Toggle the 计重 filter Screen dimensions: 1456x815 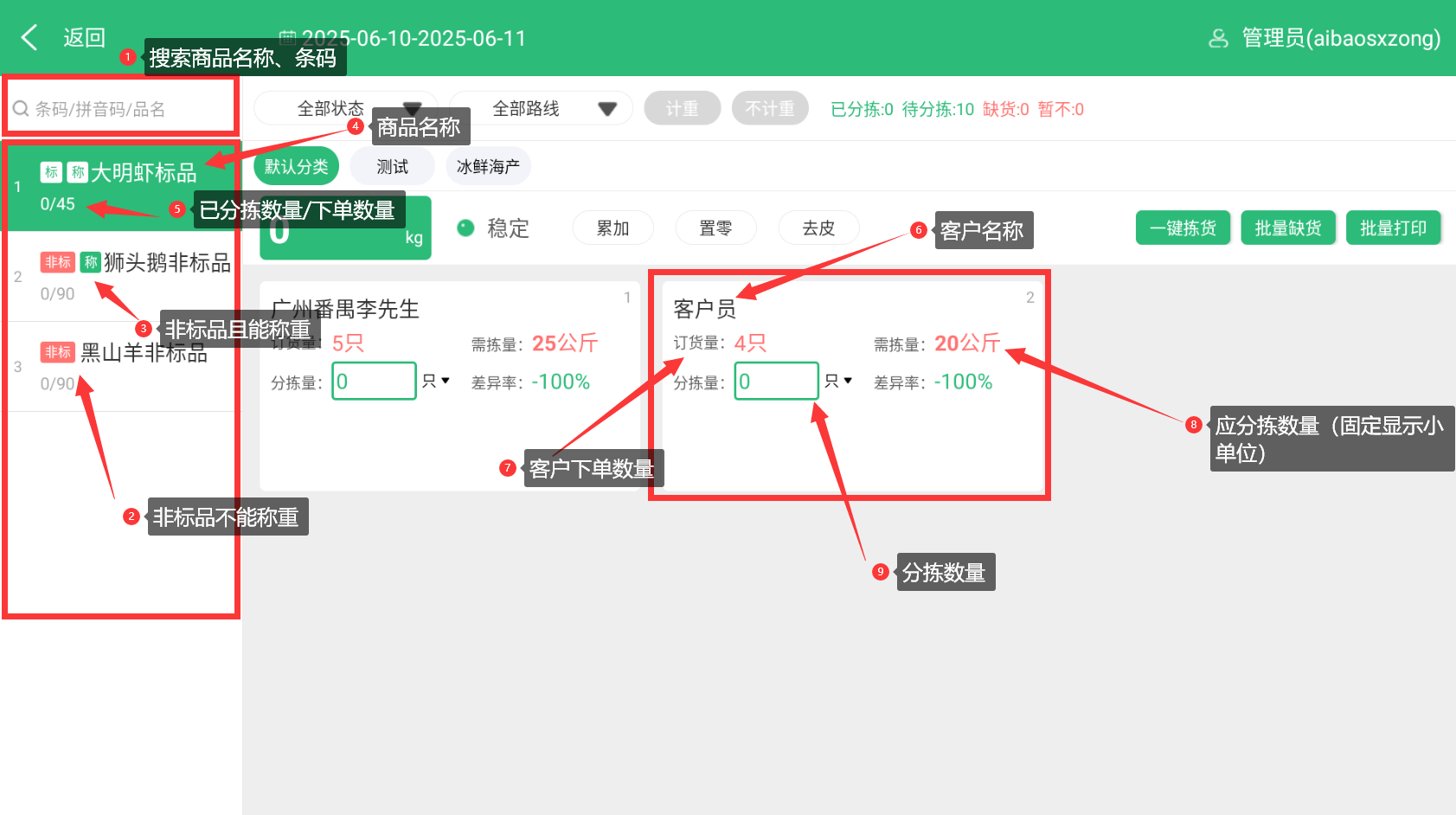point(682,108)
